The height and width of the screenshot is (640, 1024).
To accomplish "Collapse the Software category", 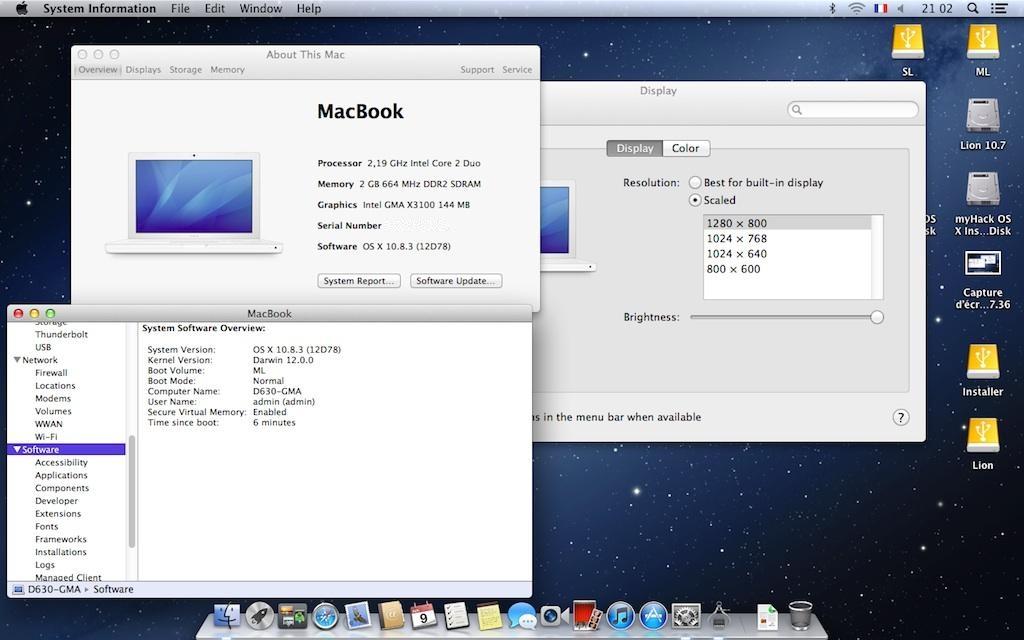I will (17, 449).
